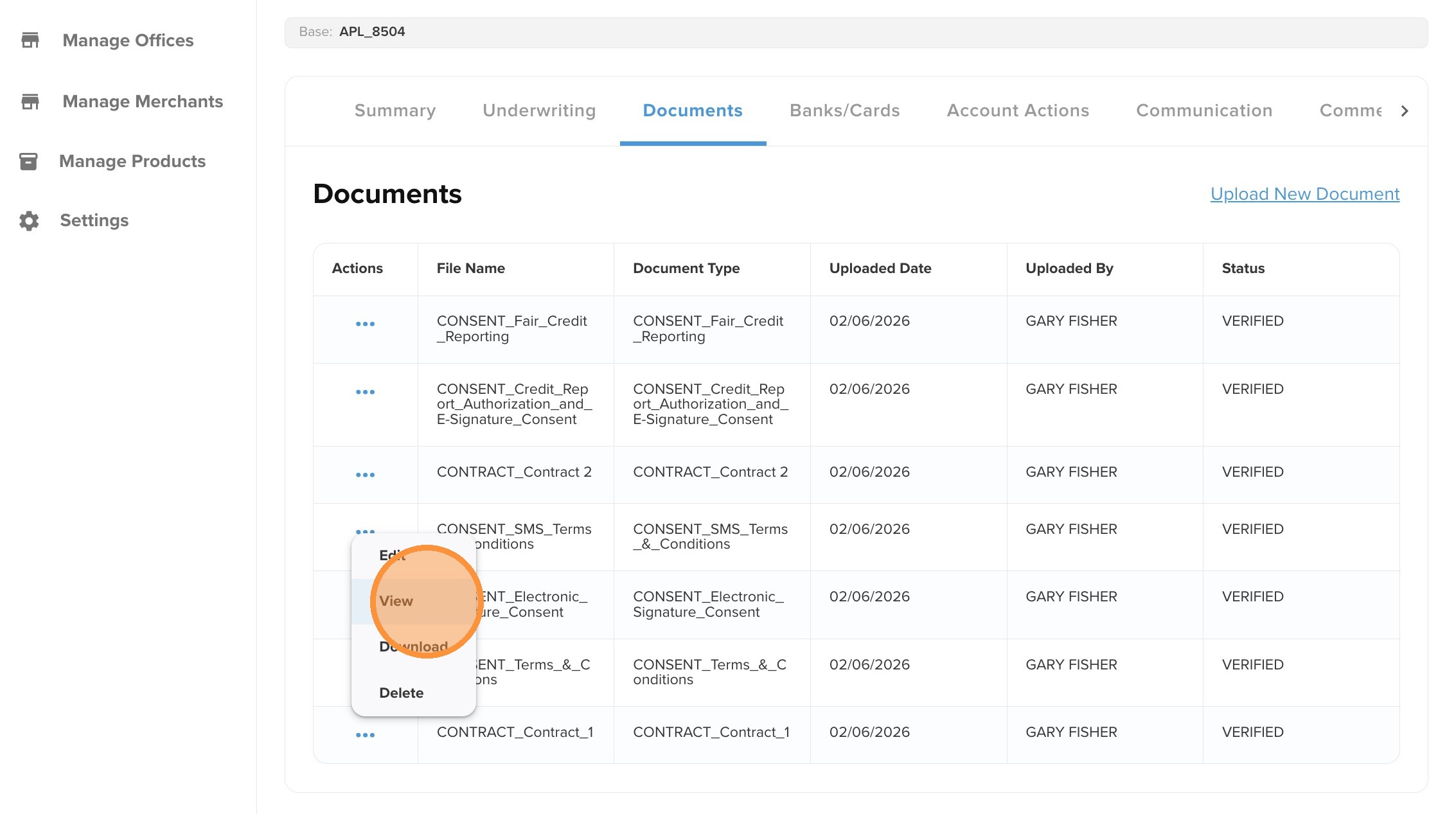Click the Base APL_8504 field
This screenshot has height=814, width=1456.
tap(856, 32)
